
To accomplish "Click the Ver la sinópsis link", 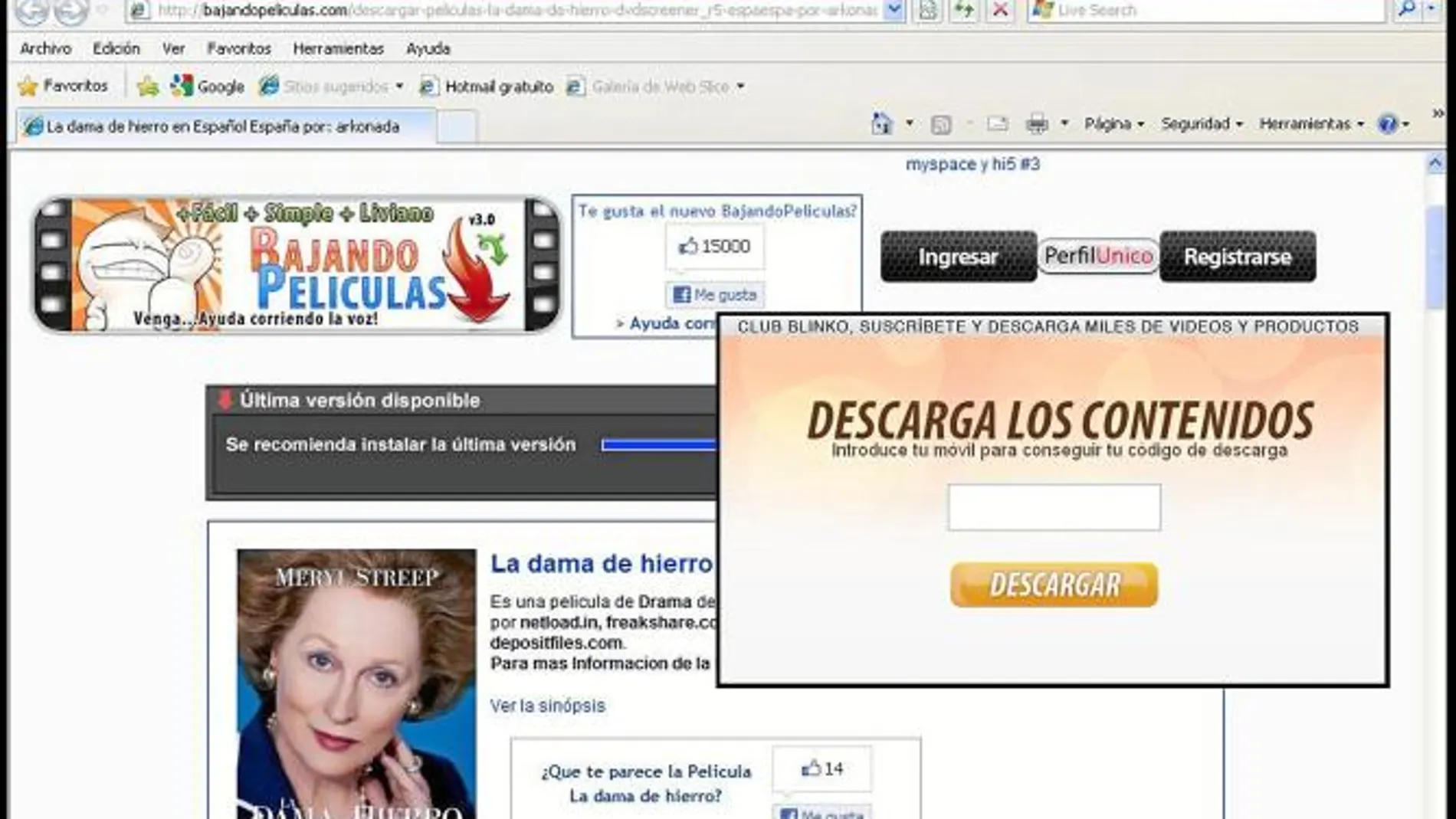I will [x=547, y=706].
